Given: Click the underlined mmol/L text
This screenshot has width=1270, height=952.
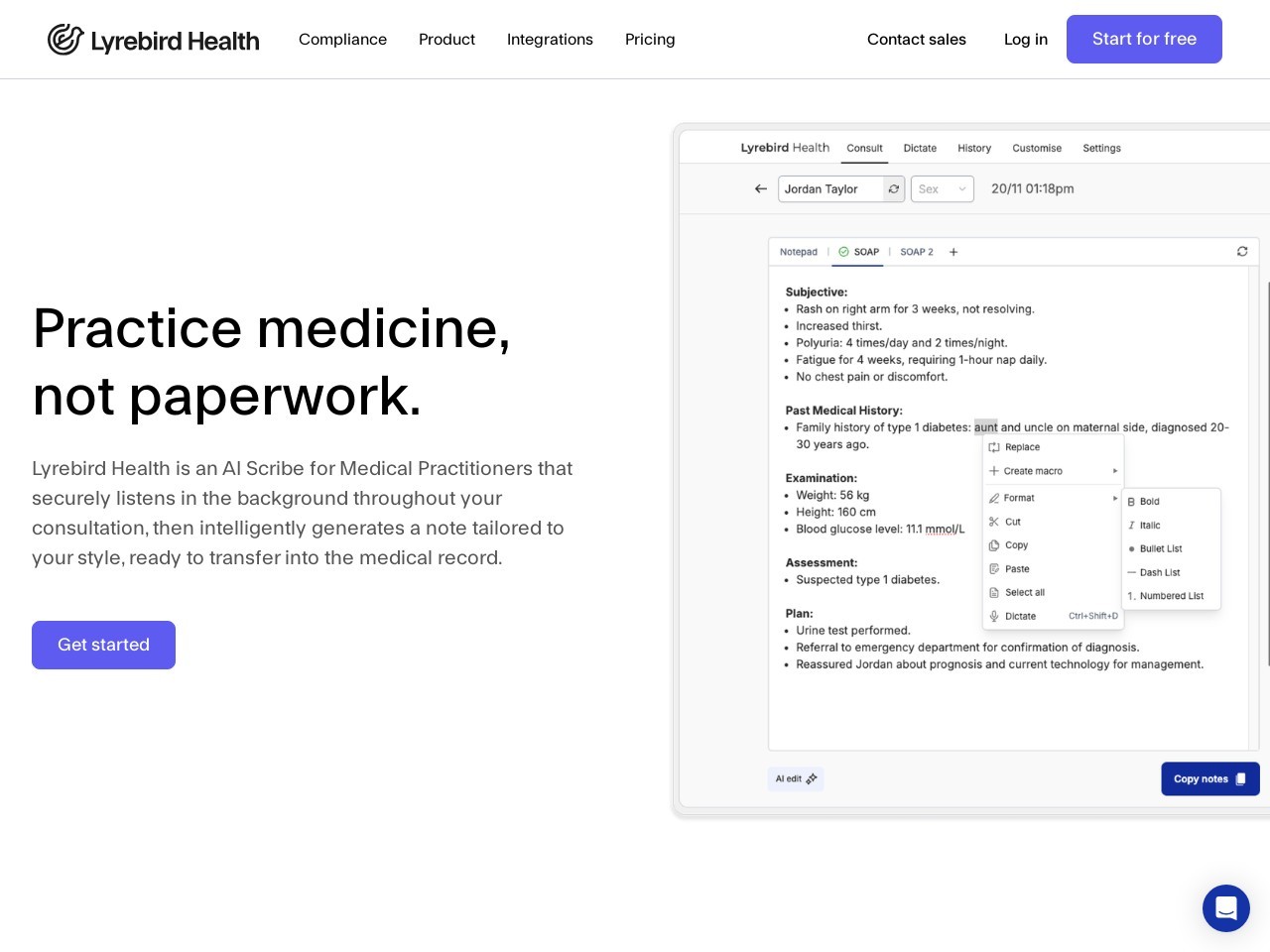Looking at the screenshot, I should (x=945, y=530).
